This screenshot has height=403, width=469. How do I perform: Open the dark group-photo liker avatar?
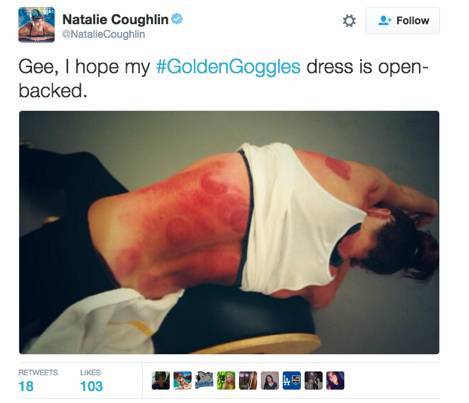click(x=313, y=380)
